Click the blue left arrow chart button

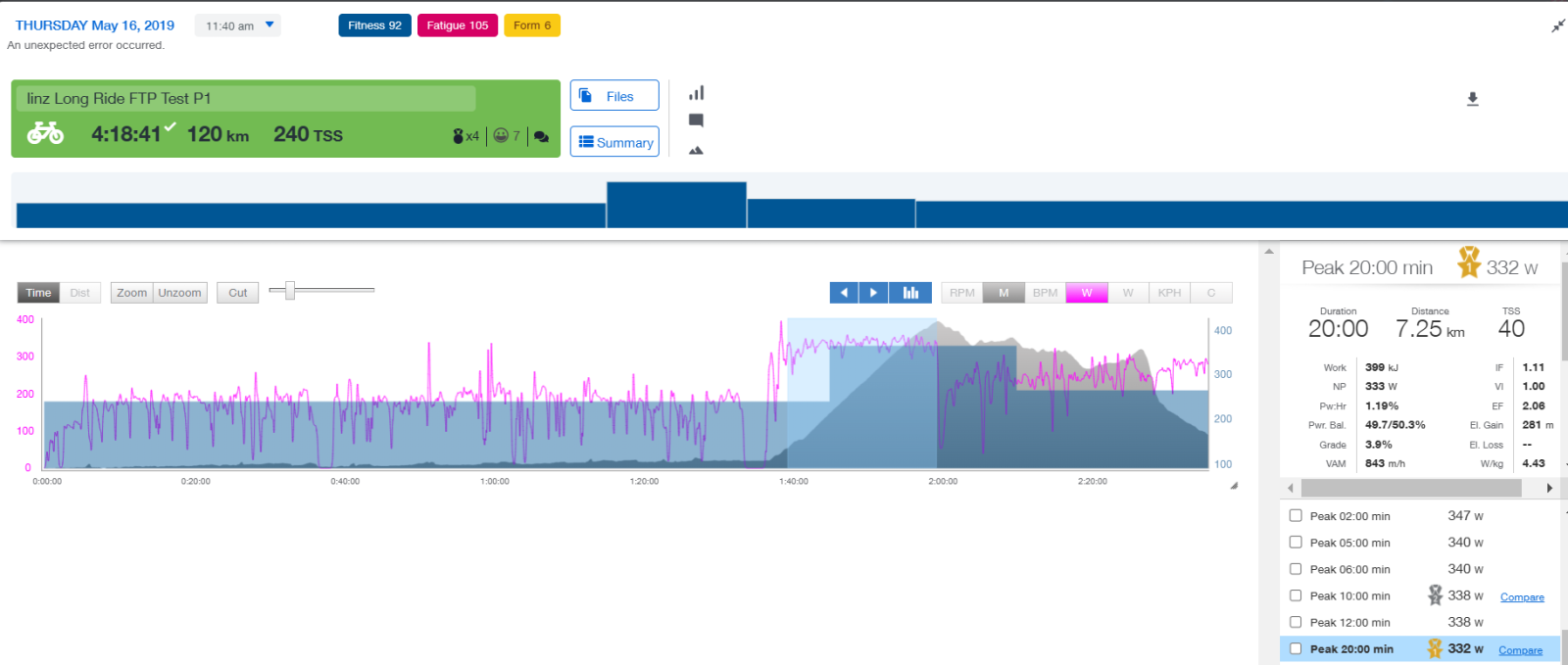point(844,293)
